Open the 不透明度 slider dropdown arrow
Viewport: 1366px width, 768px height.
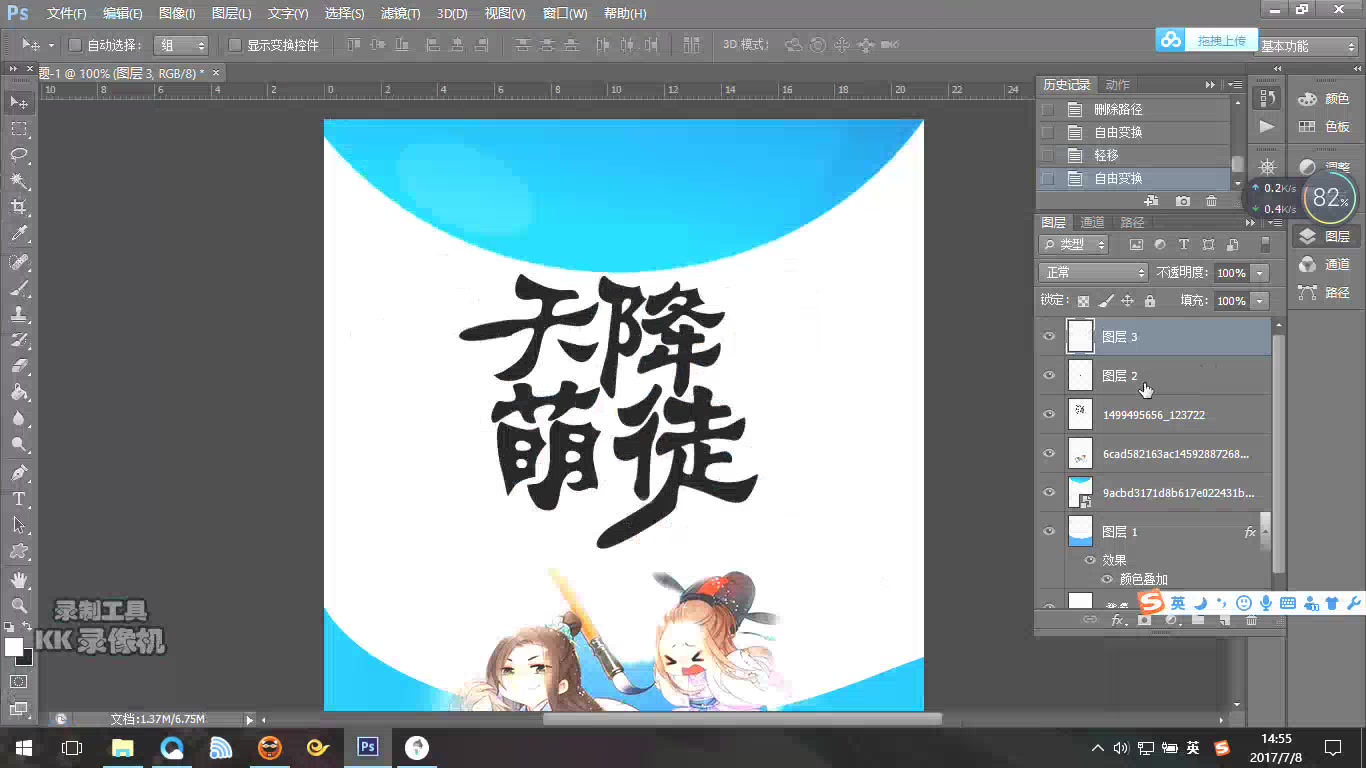[1260, 273]
